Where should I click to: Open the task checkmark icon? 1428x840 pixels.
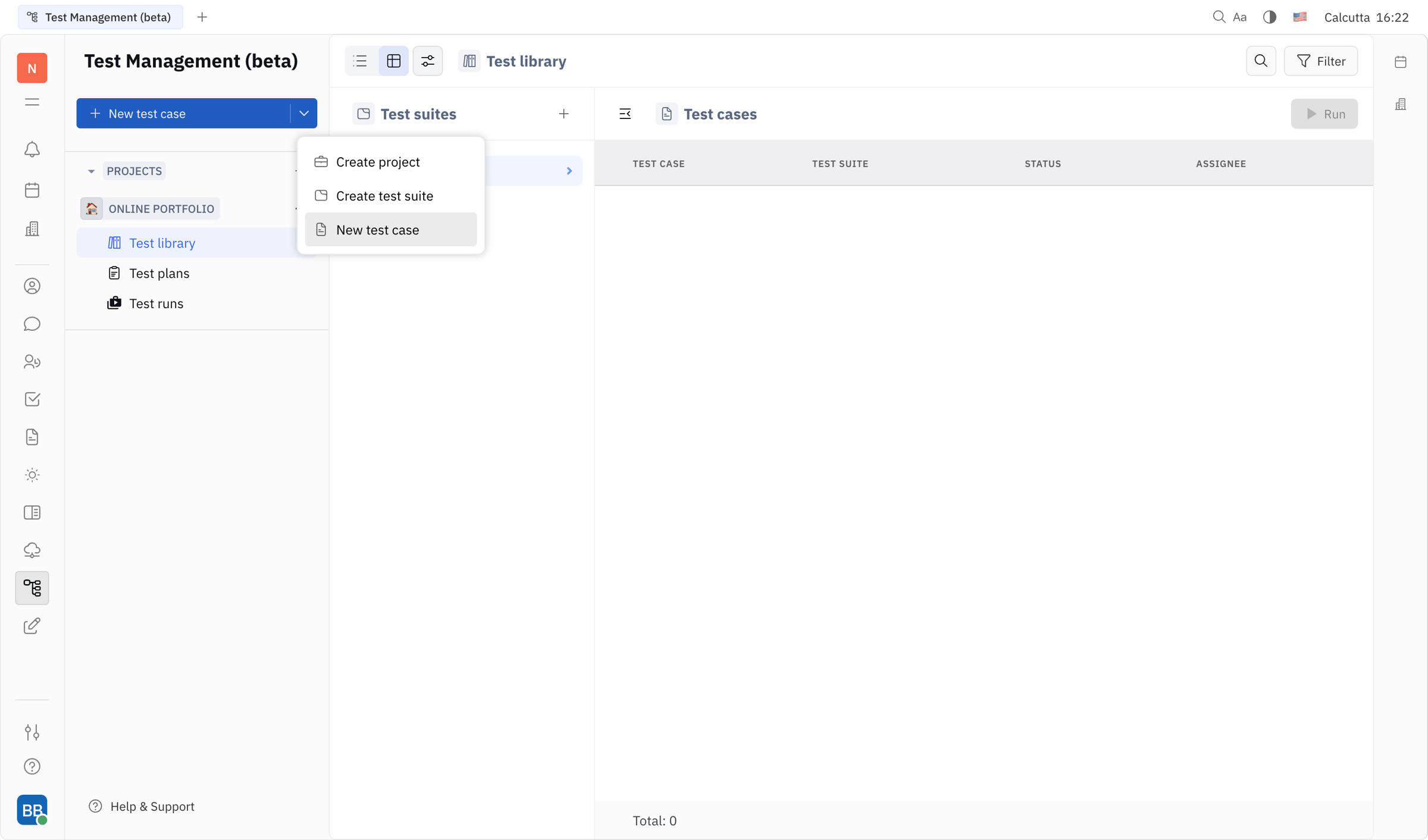(x=32, y=399)
